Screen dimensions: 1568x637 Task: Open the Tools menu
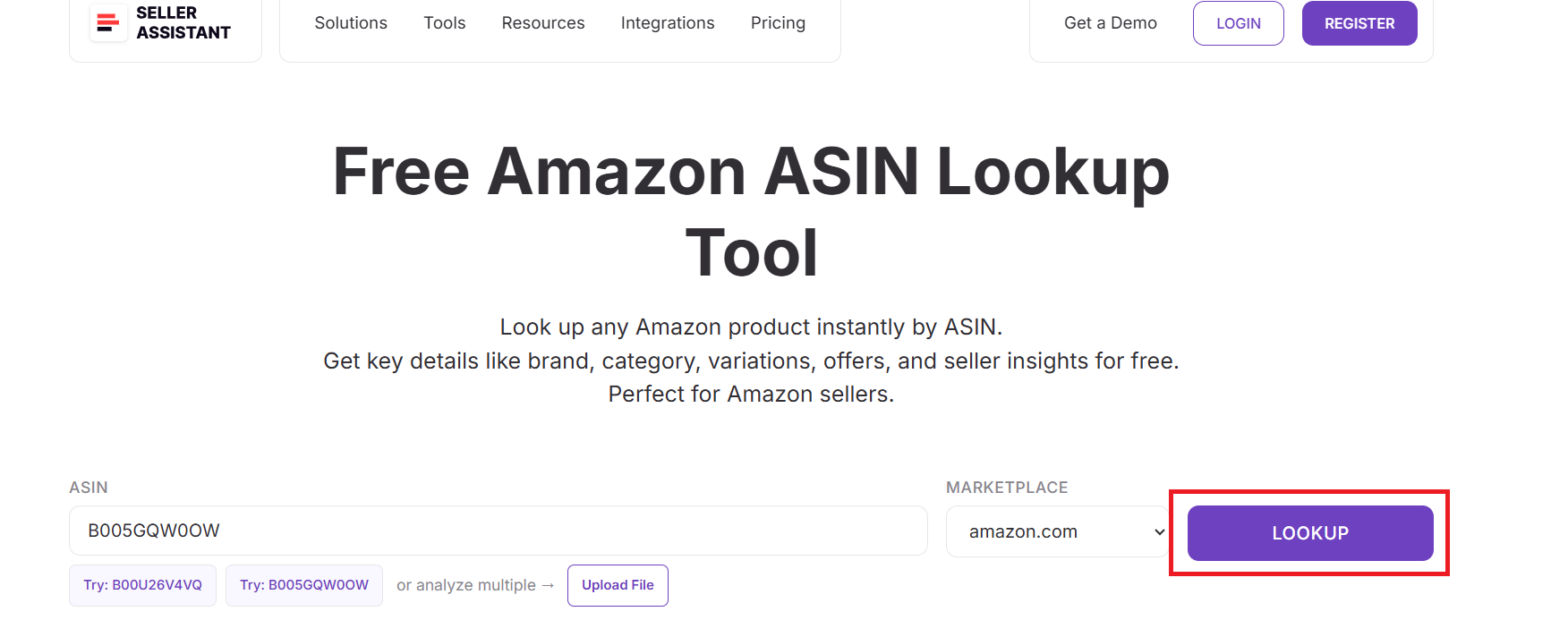[x=445, y=23]
